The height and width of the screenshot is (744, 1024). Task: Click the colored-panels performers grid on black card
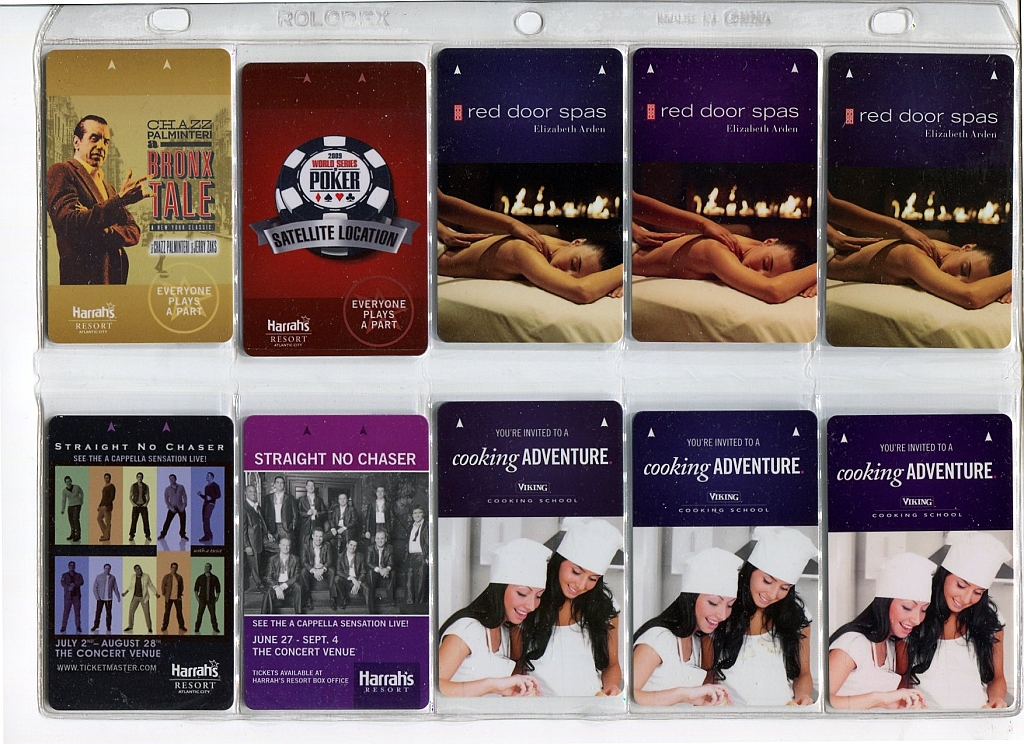140,551
